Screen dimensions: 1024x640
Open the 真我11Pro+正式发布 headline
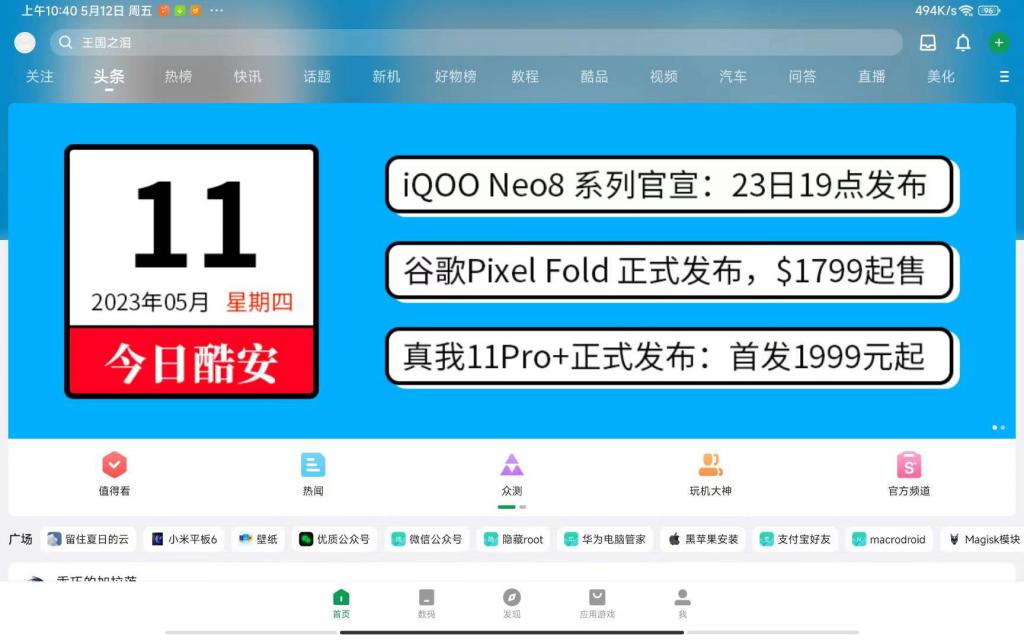(x=669, y=357)
